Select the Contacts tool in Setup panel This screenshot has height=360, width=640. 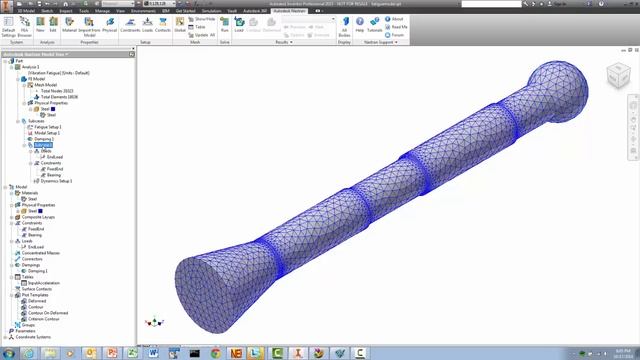(x=163, y=25)
